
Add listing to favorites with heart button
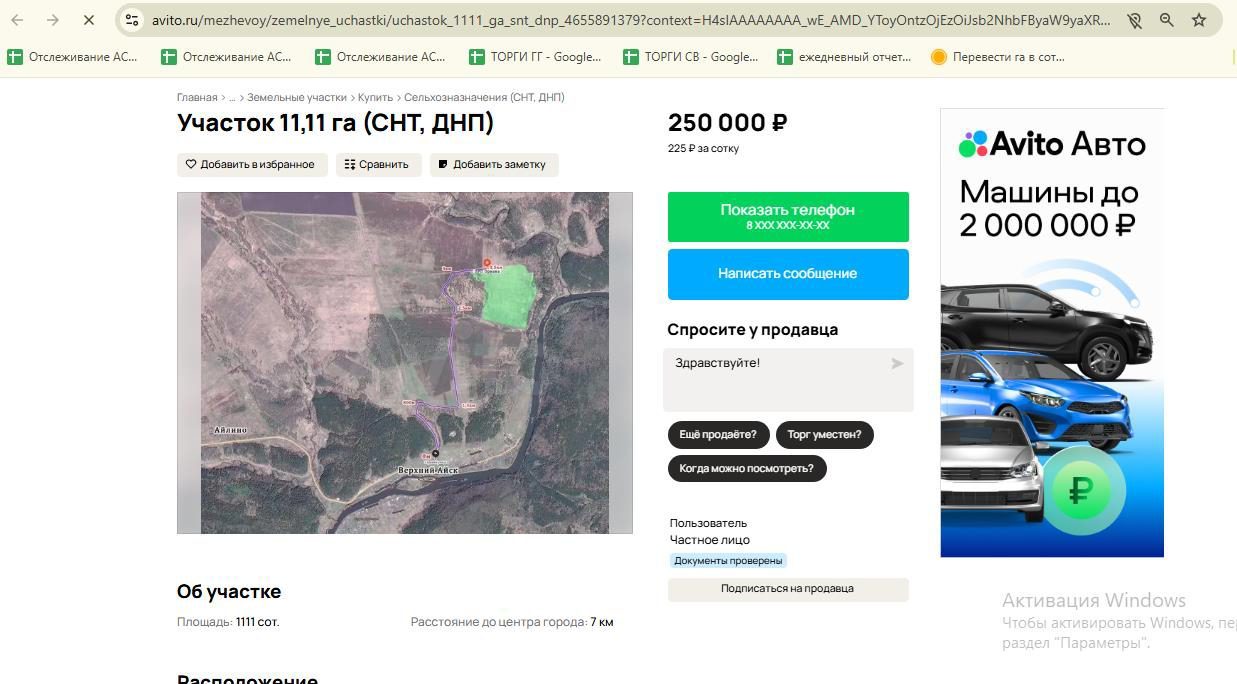[x=252, y=164]
